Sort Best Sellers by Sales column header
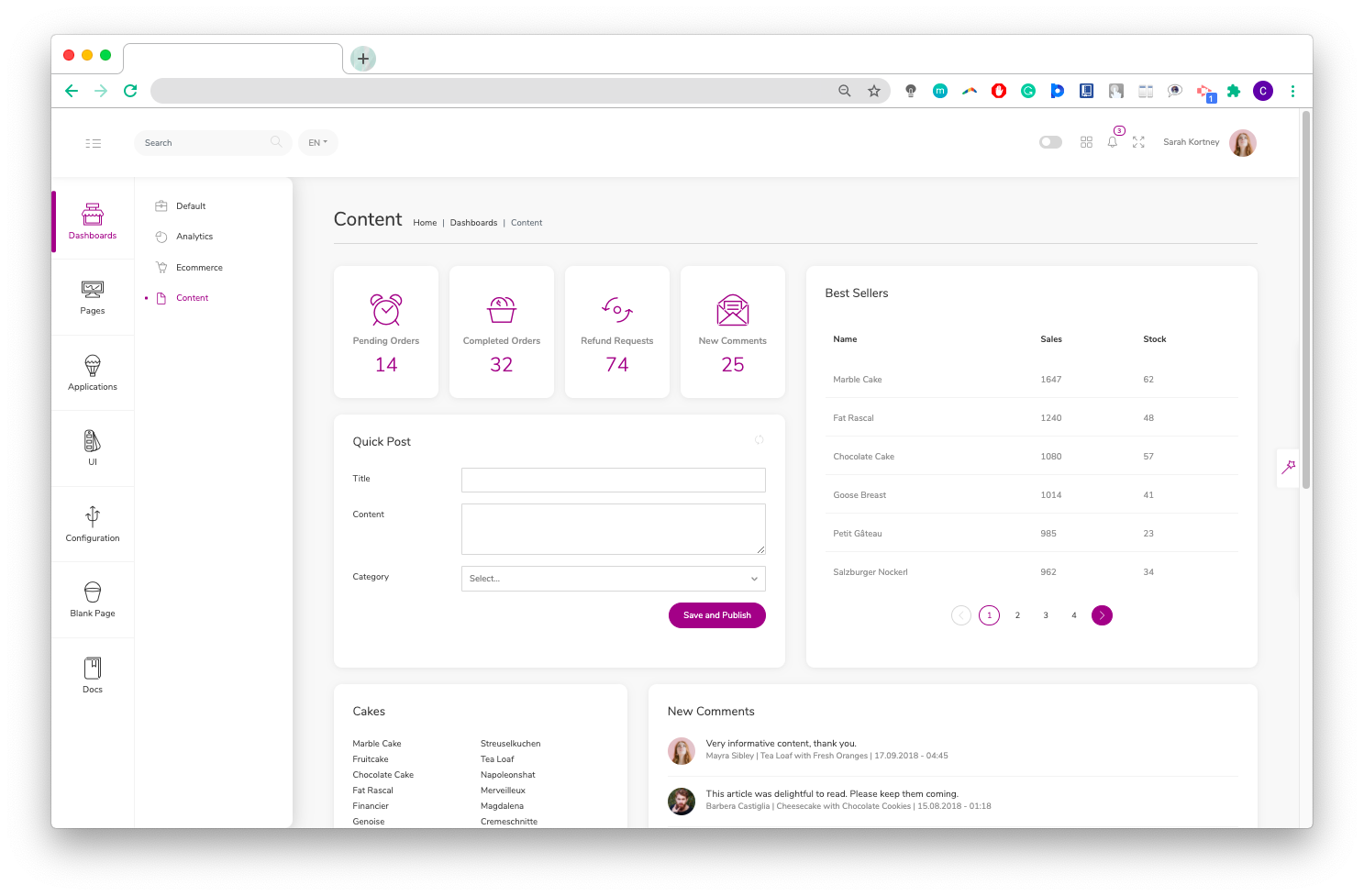1364x896 pixels. (x=1051, y=339)
